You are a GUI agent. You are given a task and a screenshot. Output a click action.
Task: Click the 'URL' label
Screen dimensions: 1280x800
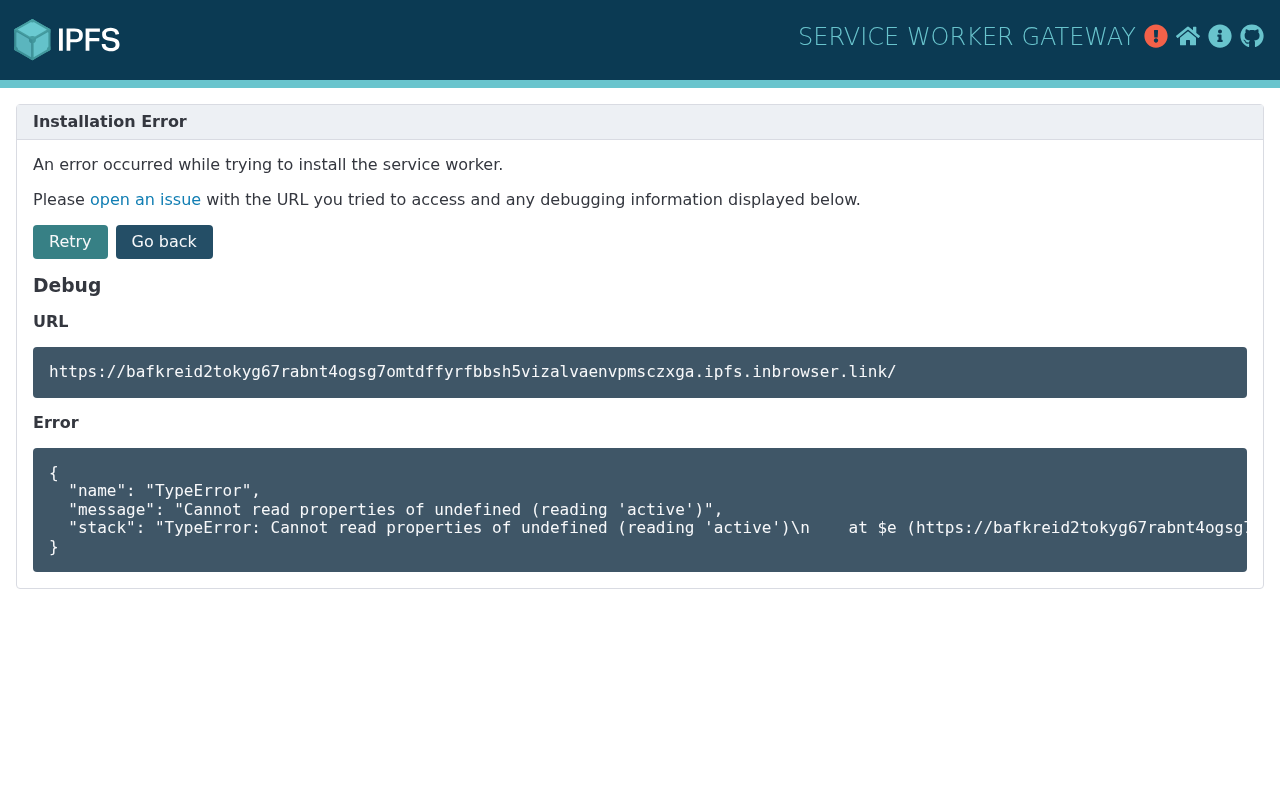tap(51, 322)
